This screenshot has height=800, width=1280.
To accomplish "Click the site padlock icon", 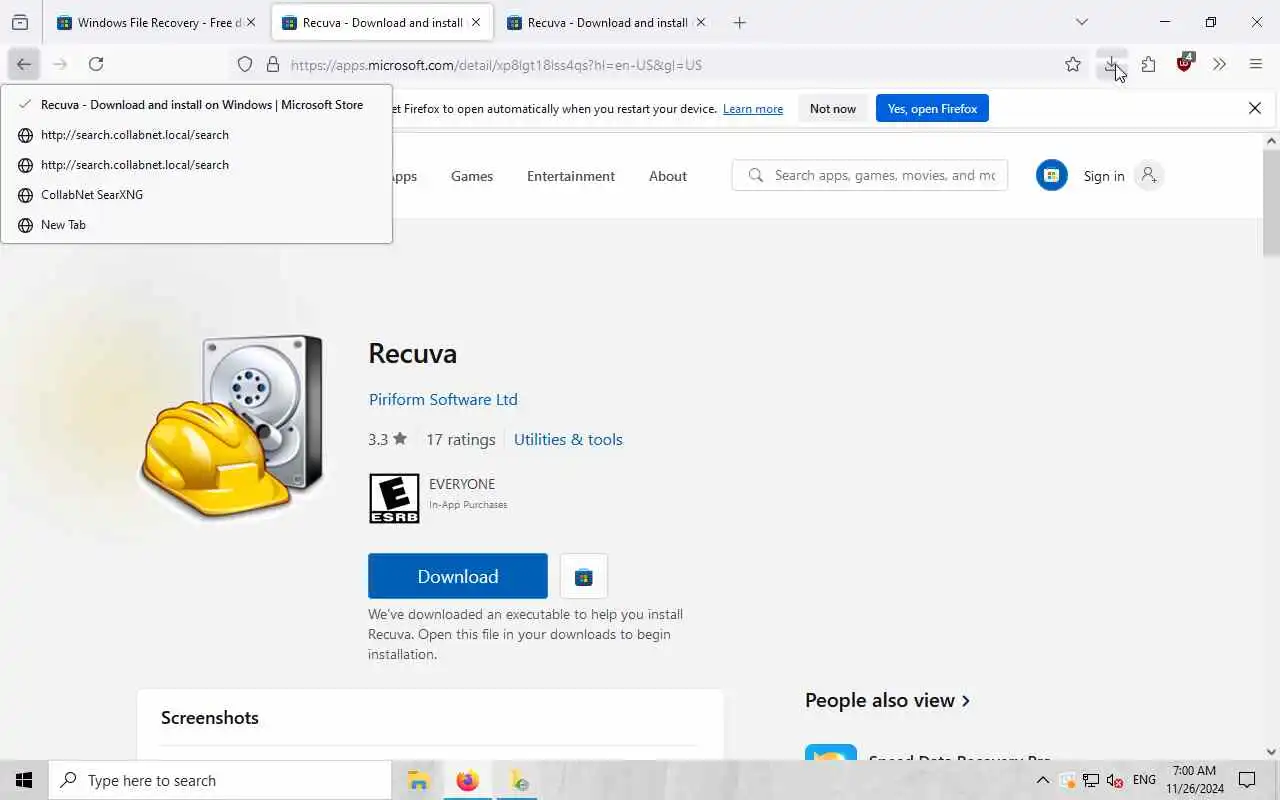I will coord(272,64).
